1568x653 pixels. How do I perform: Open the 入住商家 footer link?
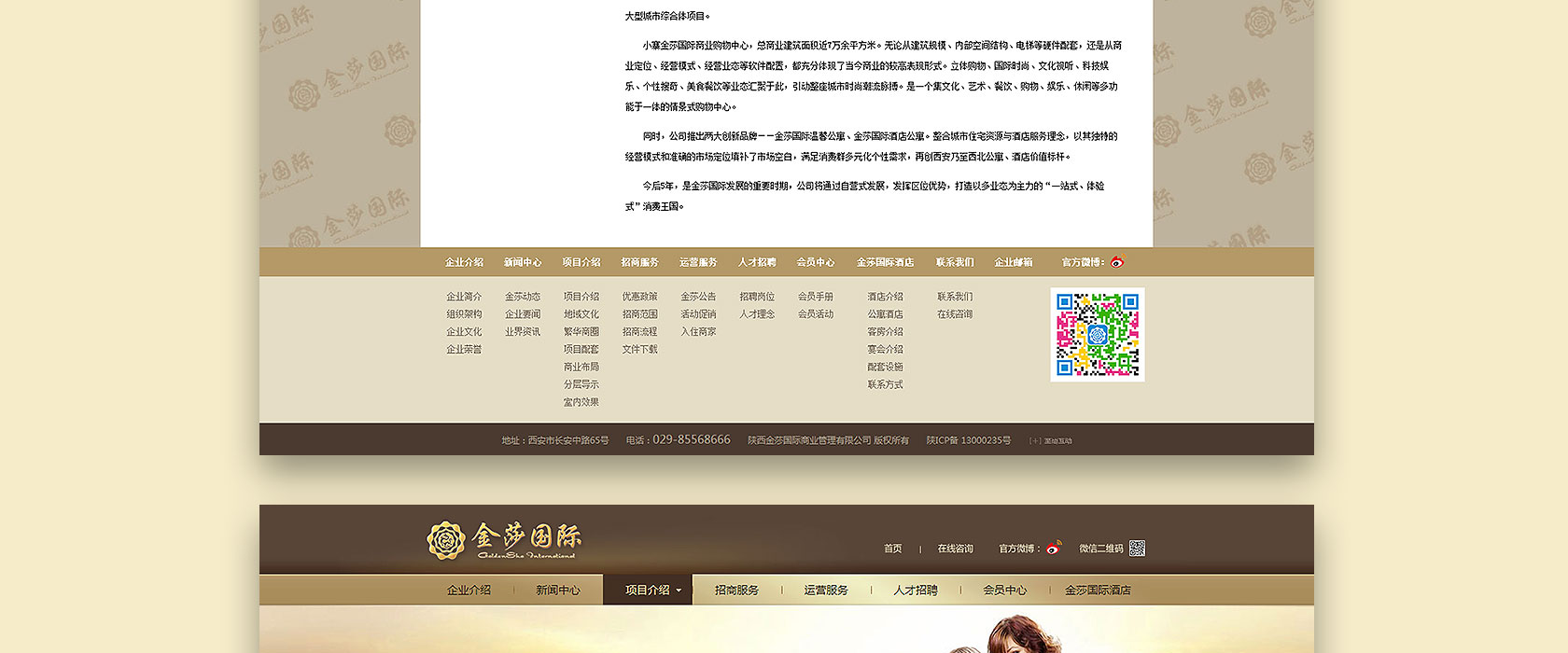(x=698, y=332)
